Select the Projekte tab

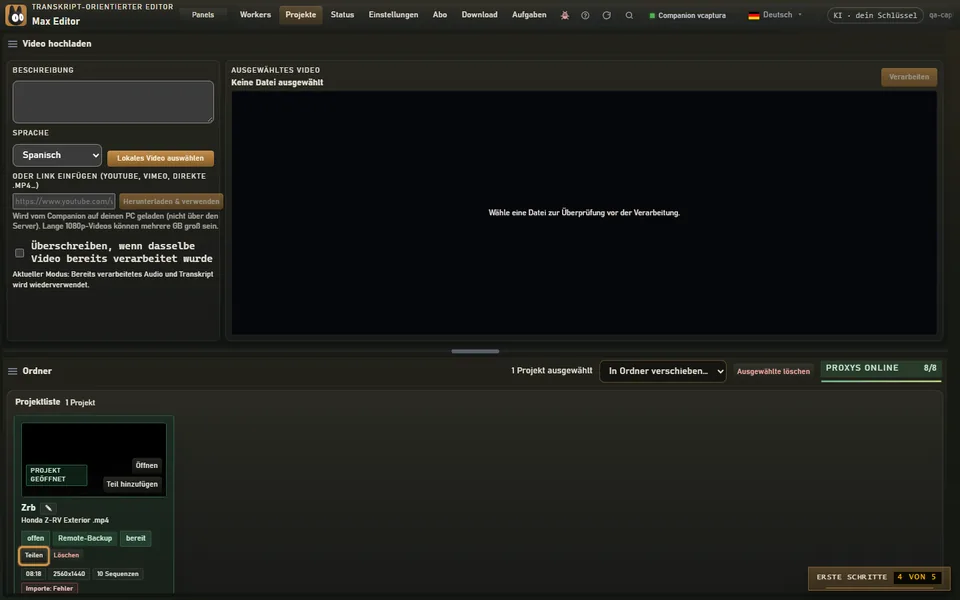pos(301,15)
